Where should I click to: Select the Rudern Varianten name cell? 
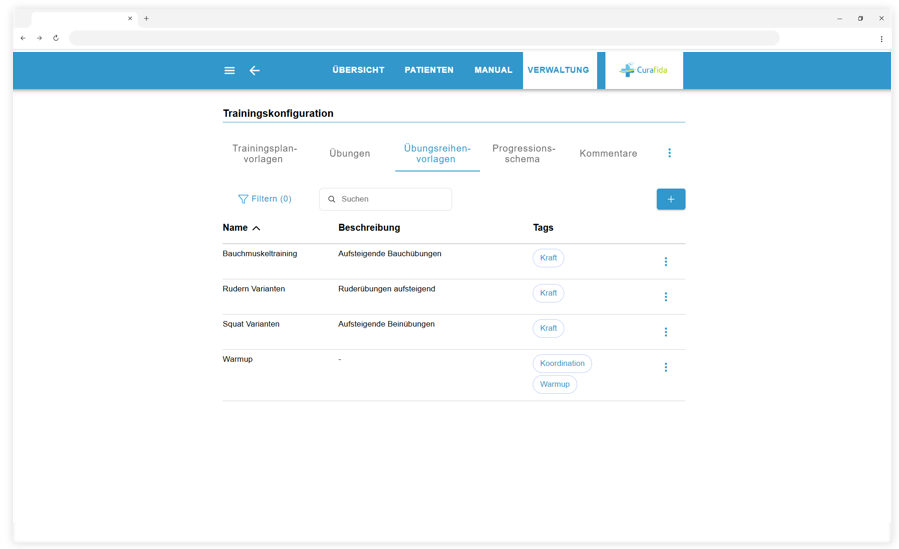click(253, 289)
